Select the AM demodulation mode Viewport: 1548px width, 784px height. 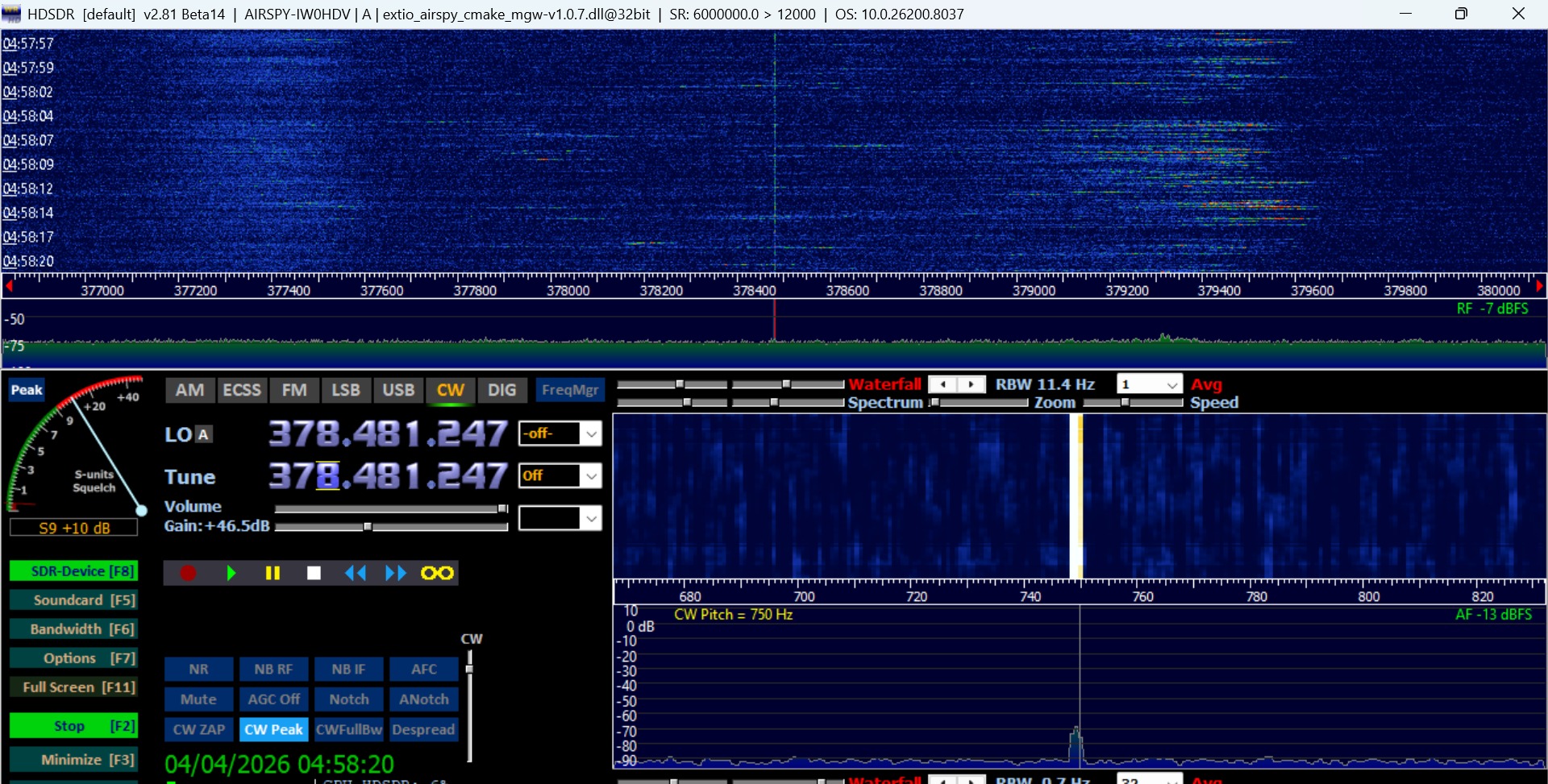tap(189, 390)
